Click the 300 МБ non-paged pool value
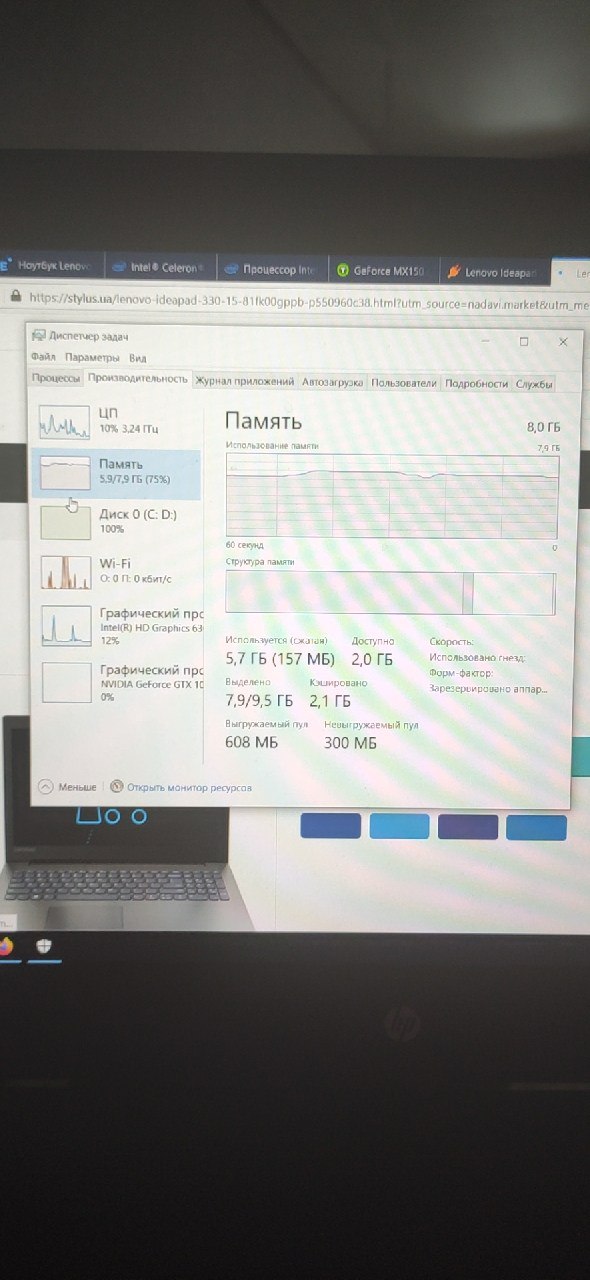Image resolution: width=590 pixels, height=1280 pixels. pos(351,743)
